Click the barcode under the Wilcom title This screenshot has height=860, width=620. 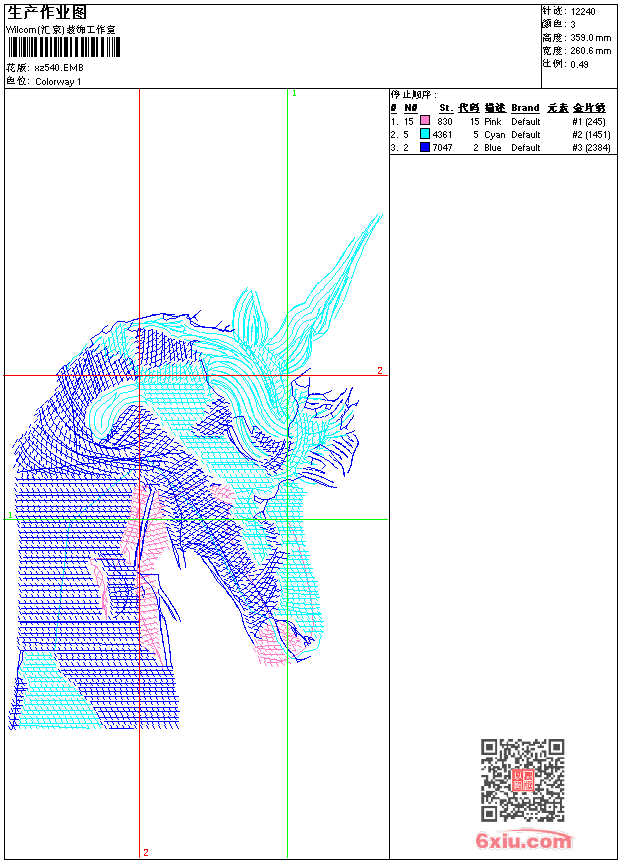[x=63, y=47]
